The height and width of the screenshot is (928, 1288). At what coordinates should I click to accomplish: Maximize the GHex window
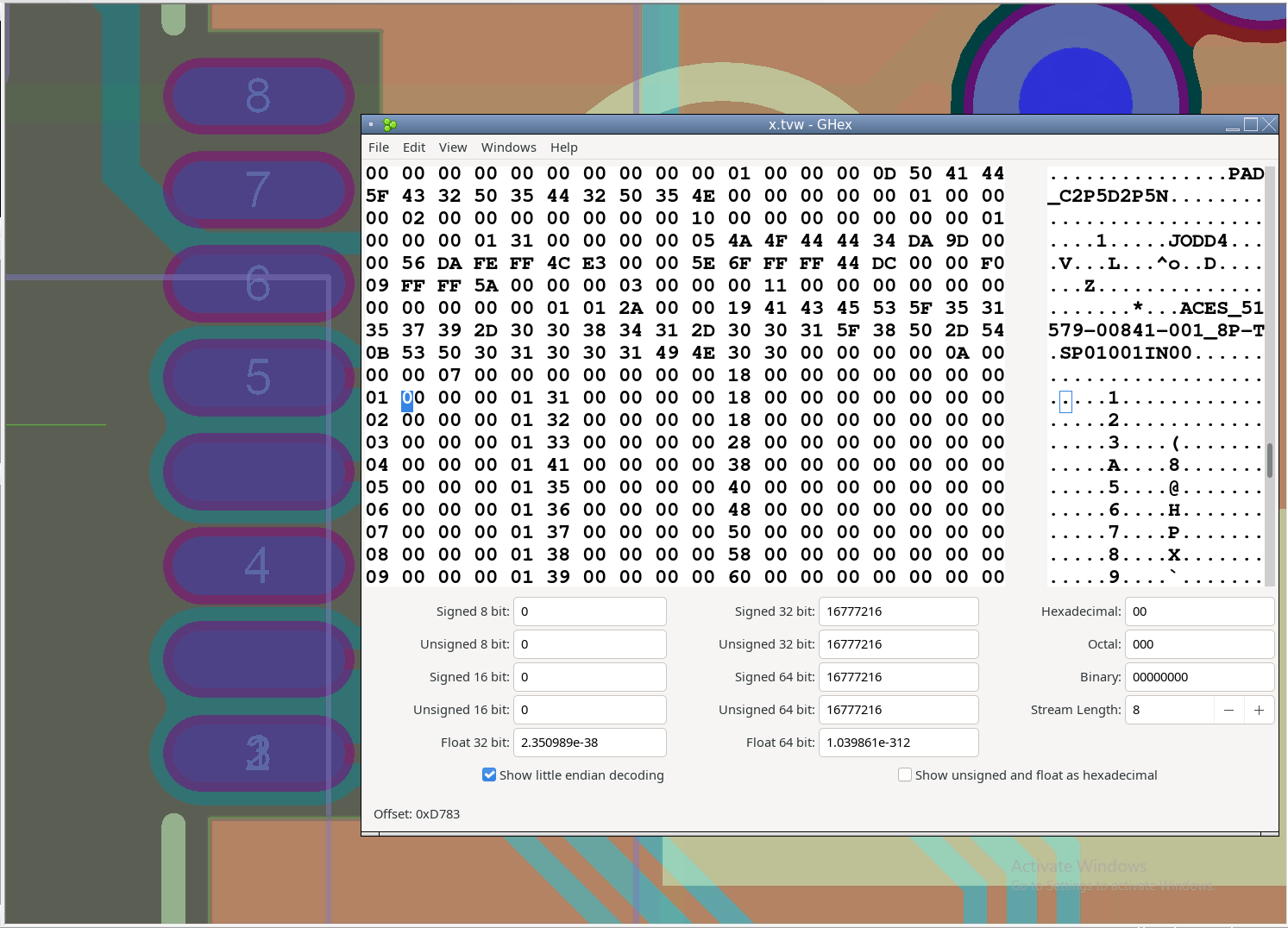pos(1251,125)
